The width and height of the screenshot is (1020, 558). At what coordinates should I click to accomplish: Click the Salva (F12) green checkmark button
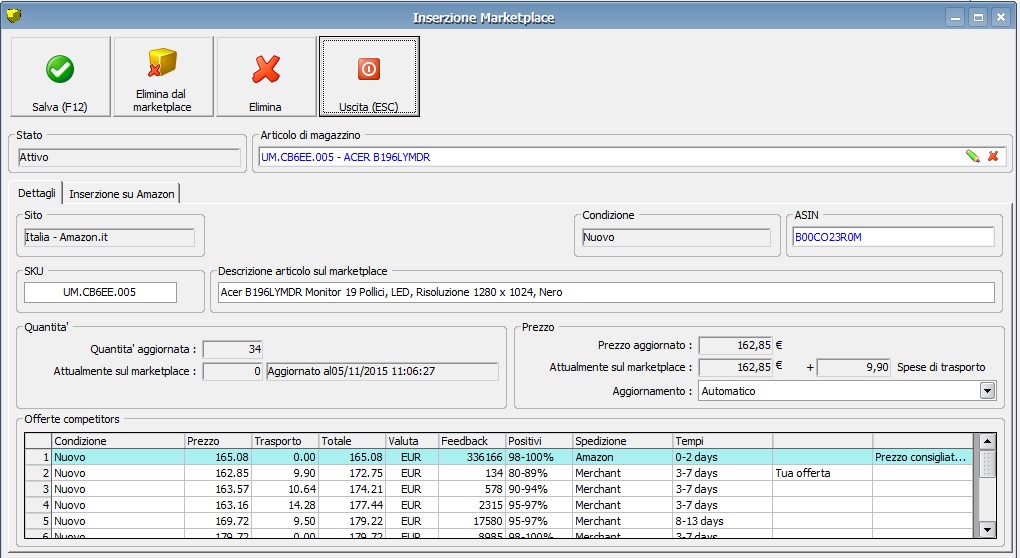(x=59, y=77)
